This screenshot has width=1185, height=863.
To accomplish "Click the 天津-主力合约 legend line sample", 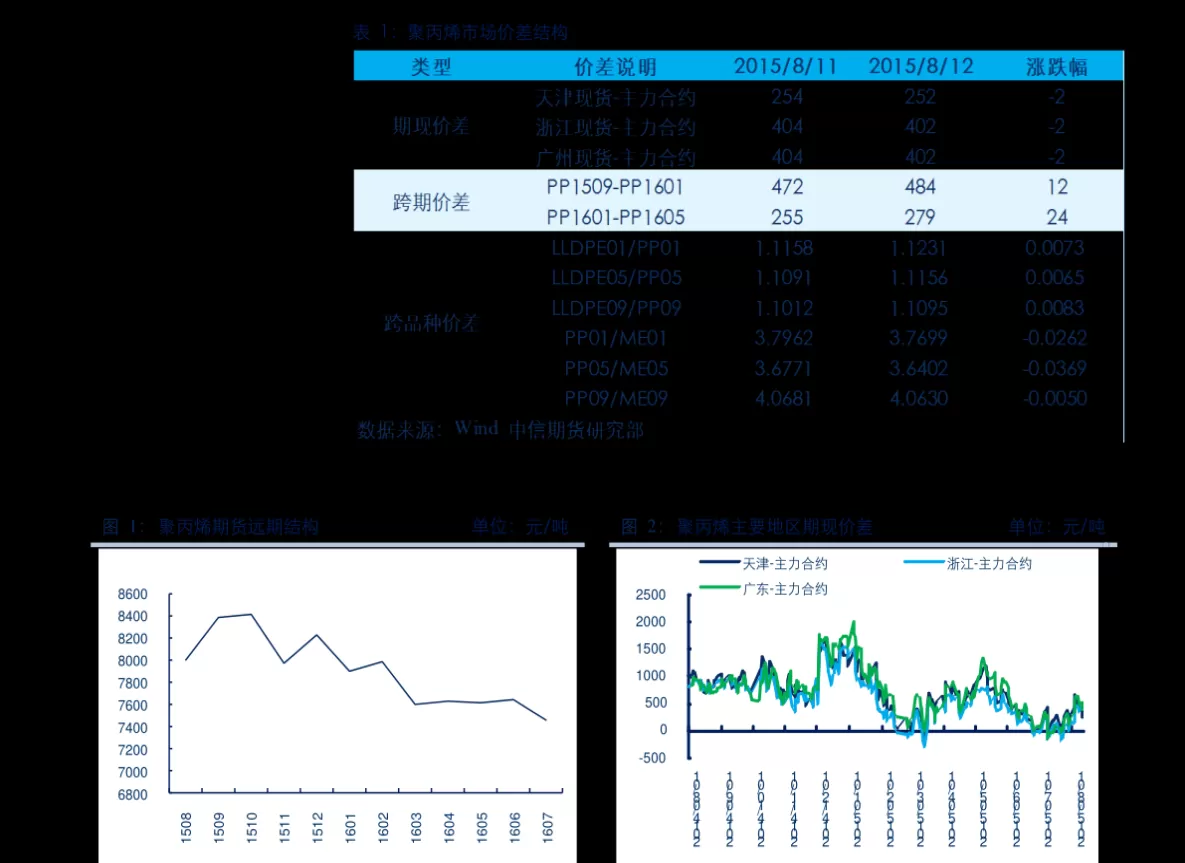I will pyautogui.click(x=719, y=562).
